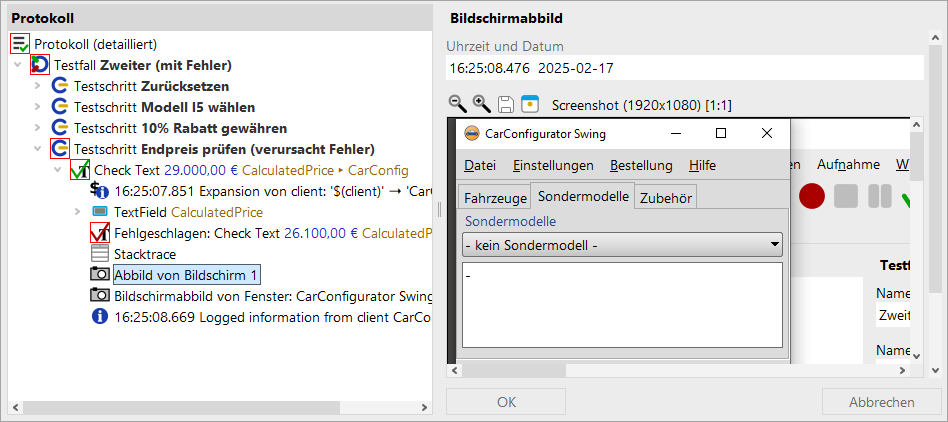Expand Testschritt Zurücksetzen node
The image size is (948, 422).
tap(37, 86)
